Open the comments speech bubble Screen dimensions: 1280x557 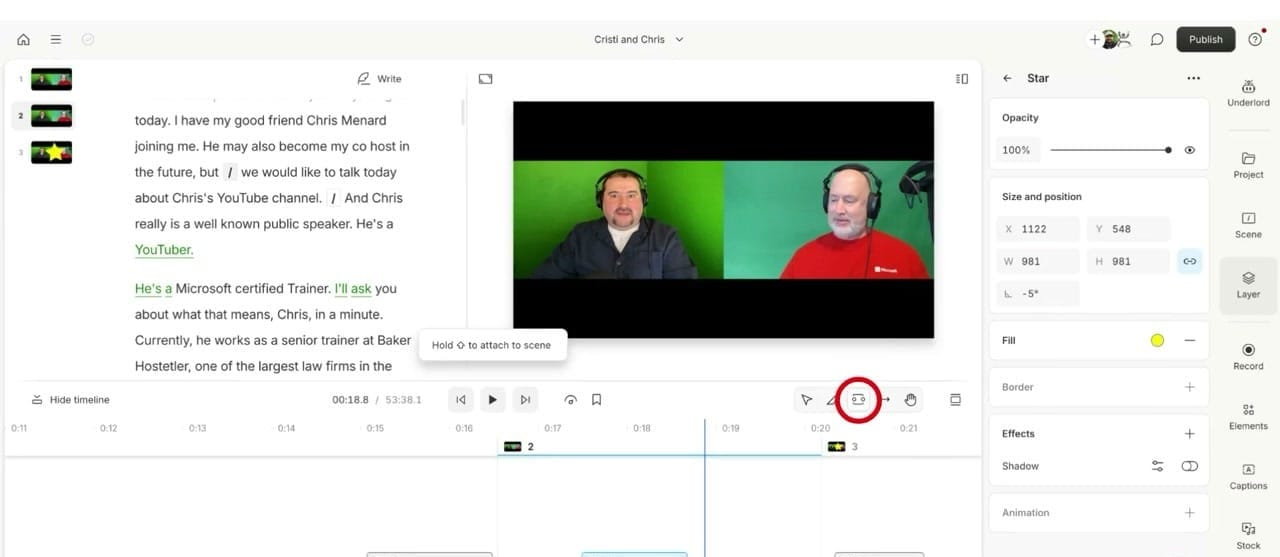(1157, 40)
